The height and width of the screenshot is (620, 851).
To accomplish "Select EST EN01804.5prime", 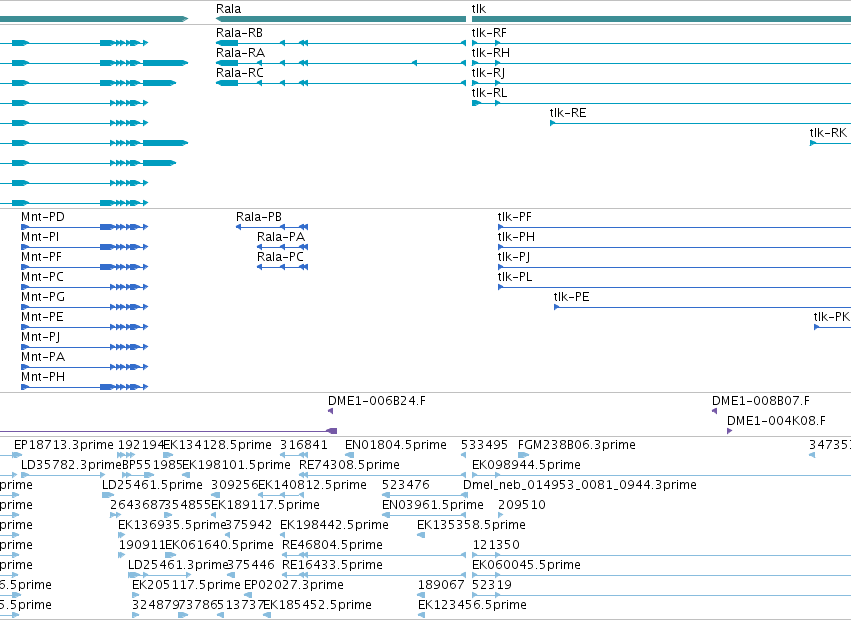I will click(350, 455).
